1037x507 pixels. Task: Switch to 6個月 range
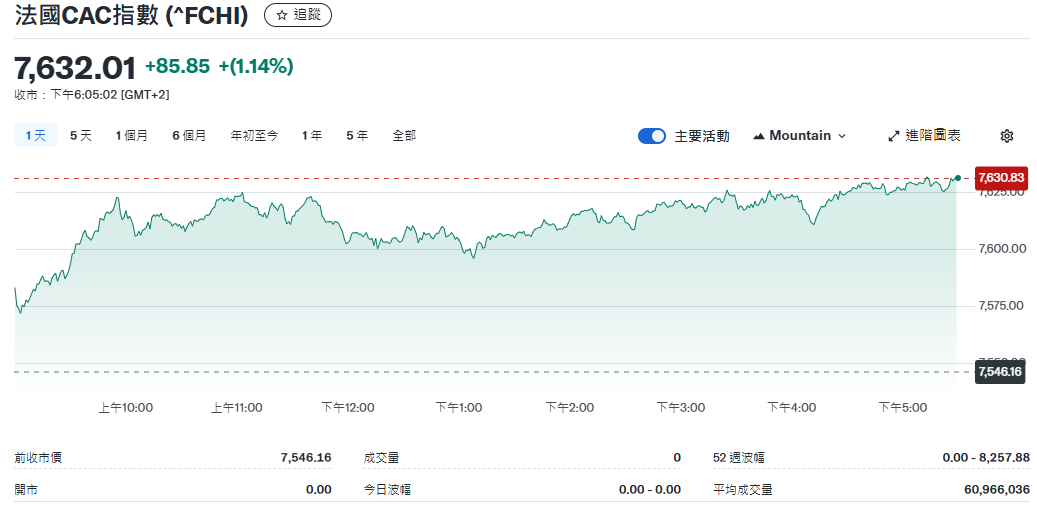pos(188,136)
